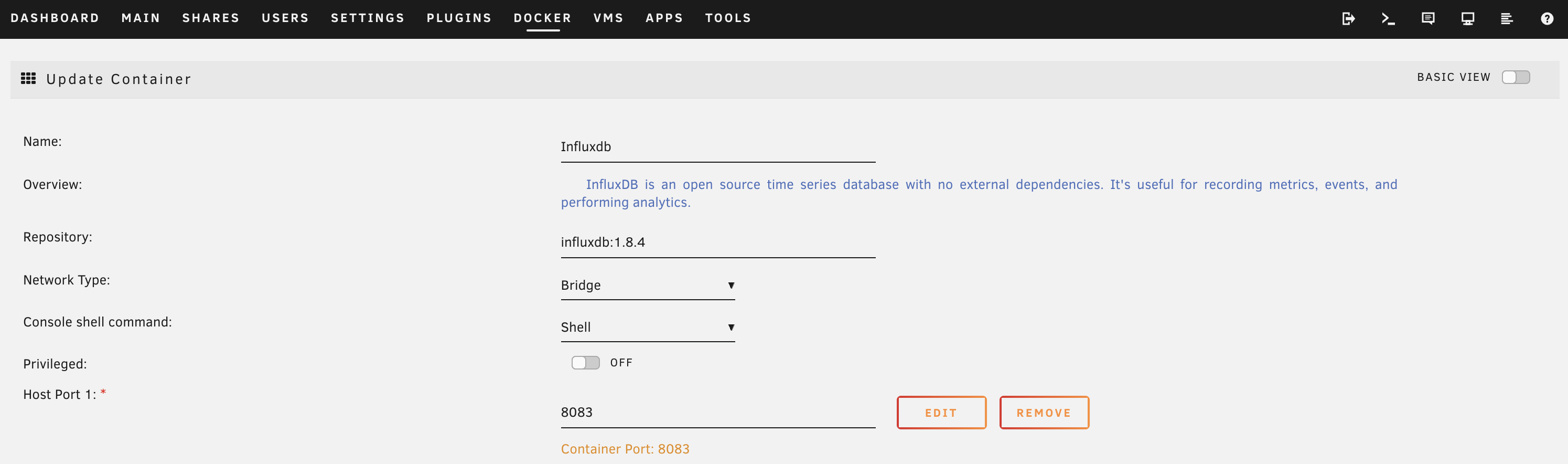Click the logout icon in top bar

(x=1348, y=18)
